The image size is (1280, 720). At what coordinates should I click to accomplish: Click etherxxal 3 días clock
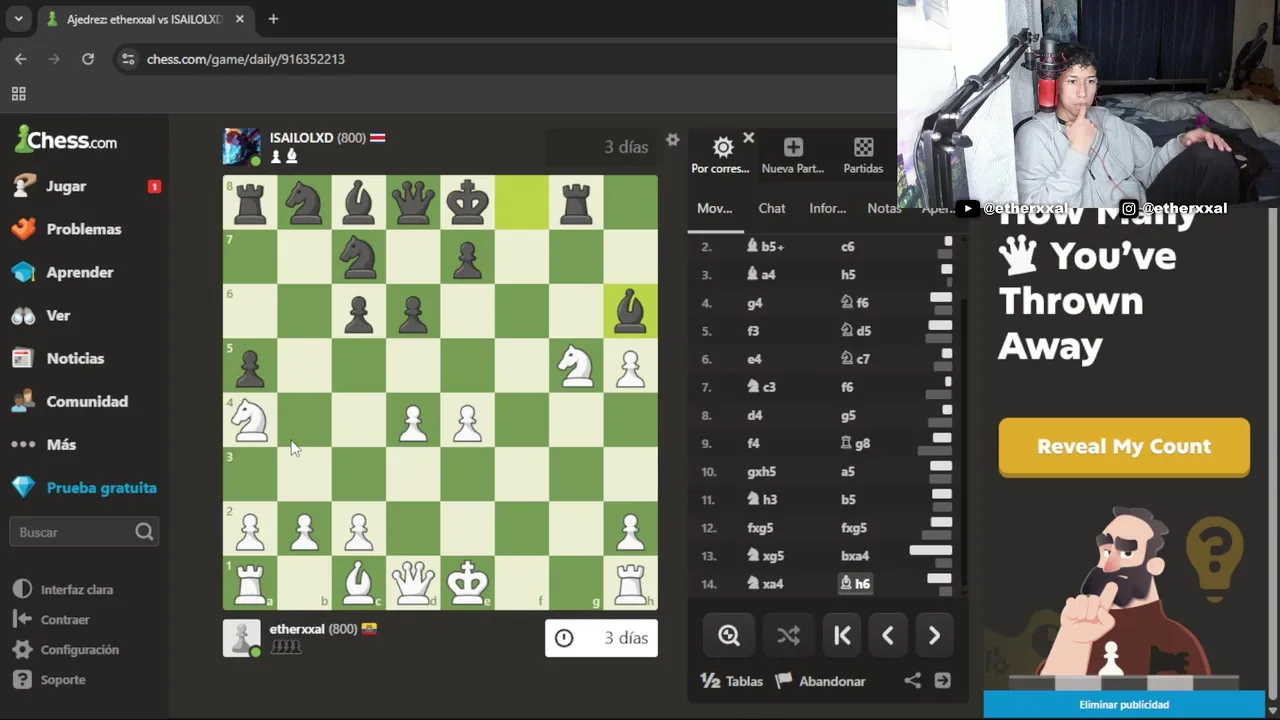(601, 638)
